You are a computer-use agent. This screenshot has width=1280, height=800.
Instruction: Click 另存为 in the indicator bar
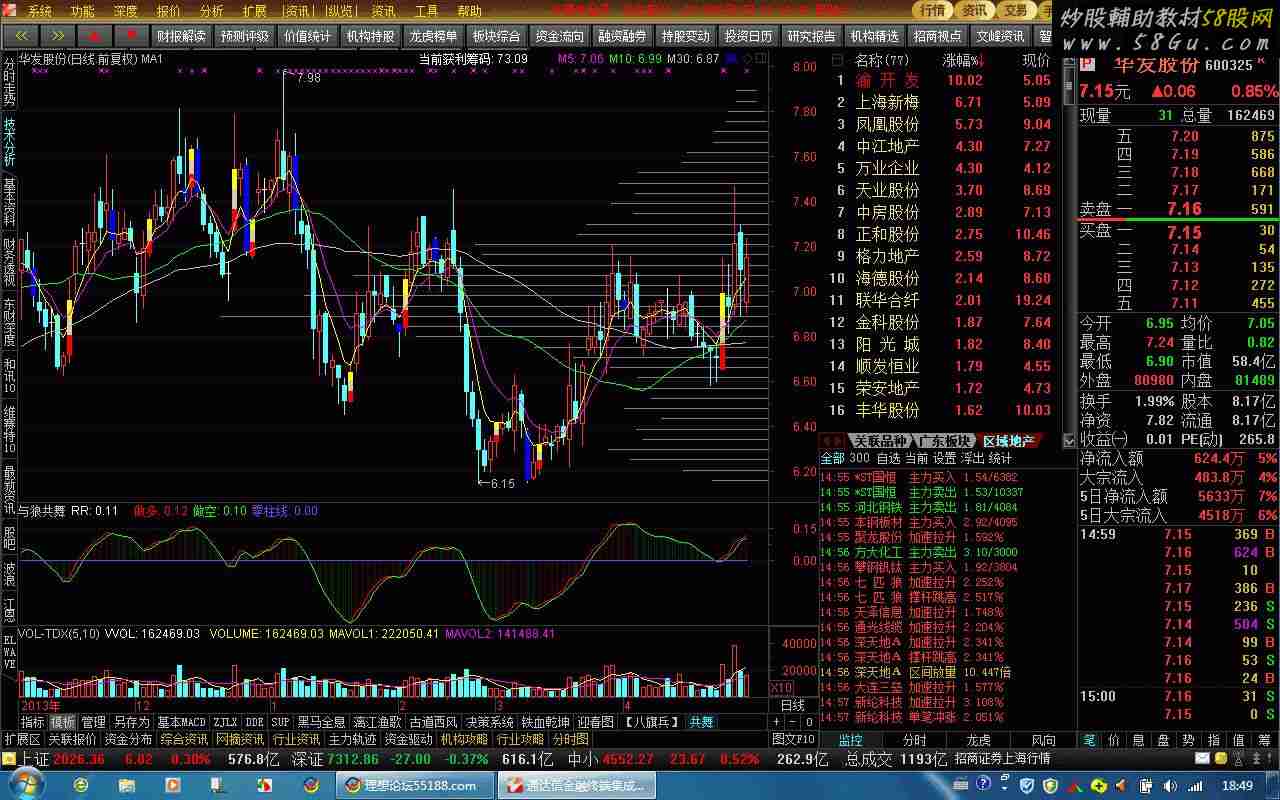[x=131, y=722]
